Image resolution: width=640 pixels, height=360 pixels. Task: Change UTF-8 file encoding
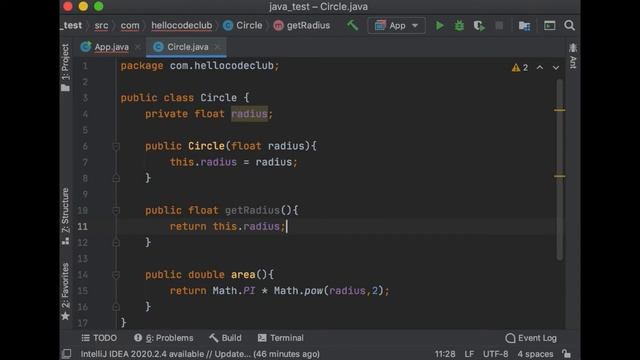(496, 354)
